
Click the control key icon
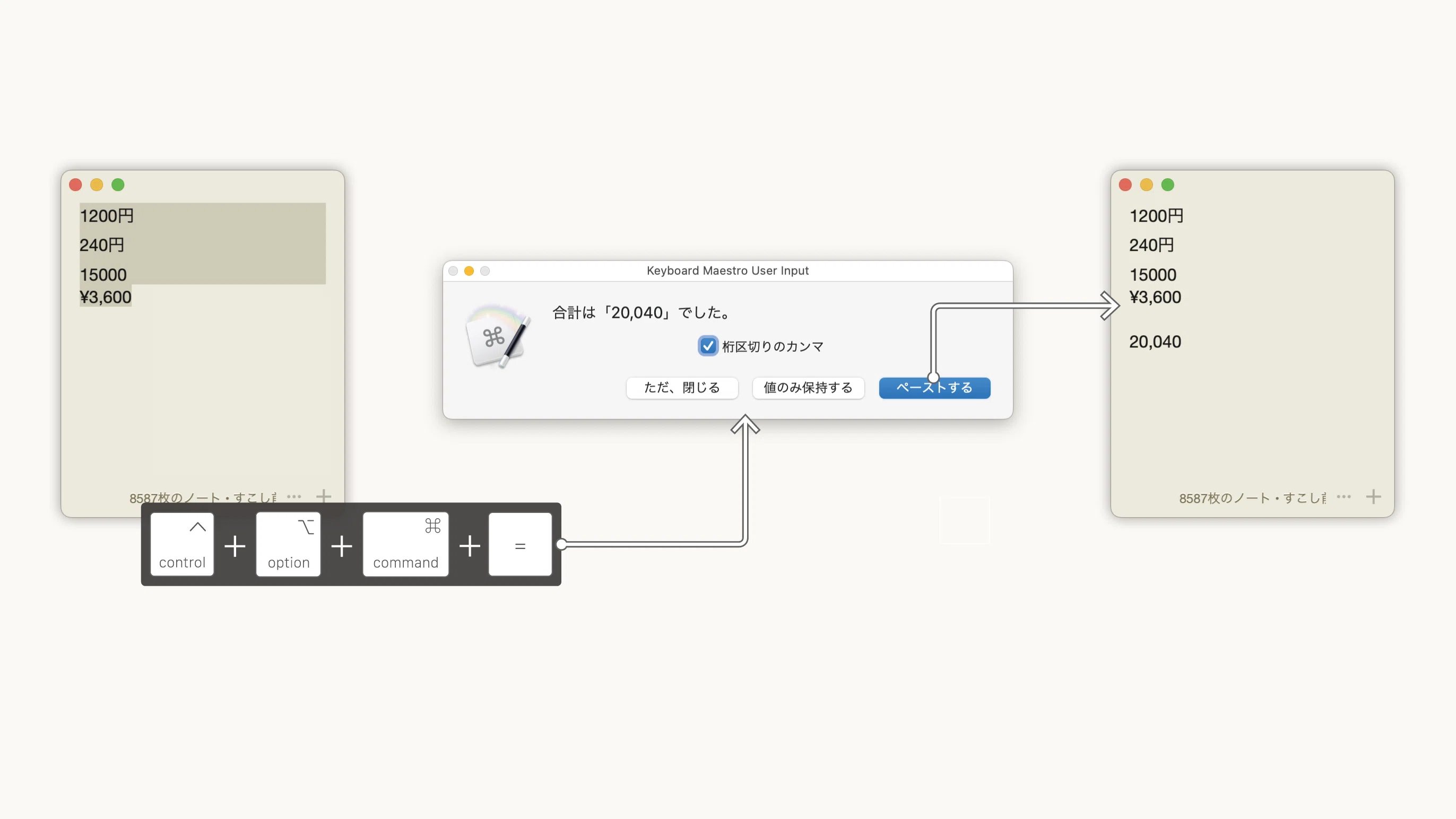coord(182,544)
